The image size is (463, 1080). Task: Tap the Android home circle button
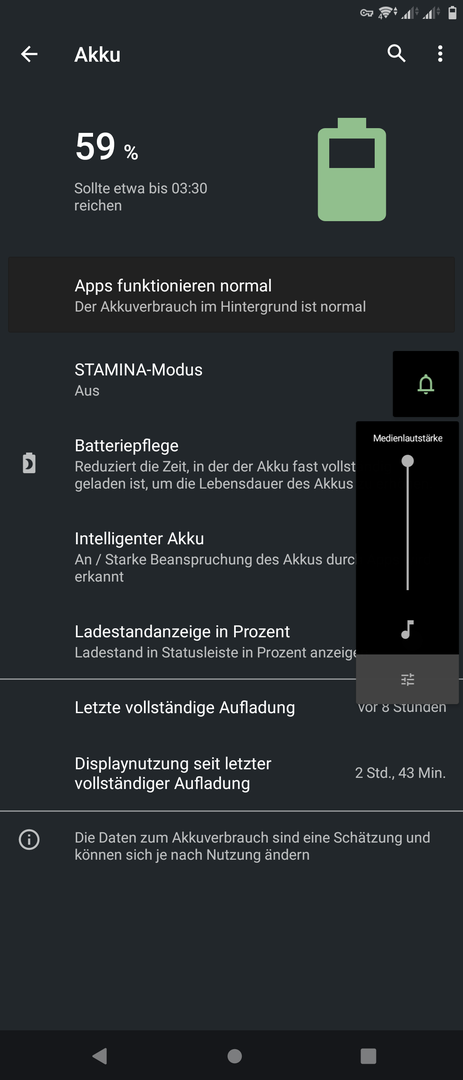pyautogui.click(x=234, y=1055)
